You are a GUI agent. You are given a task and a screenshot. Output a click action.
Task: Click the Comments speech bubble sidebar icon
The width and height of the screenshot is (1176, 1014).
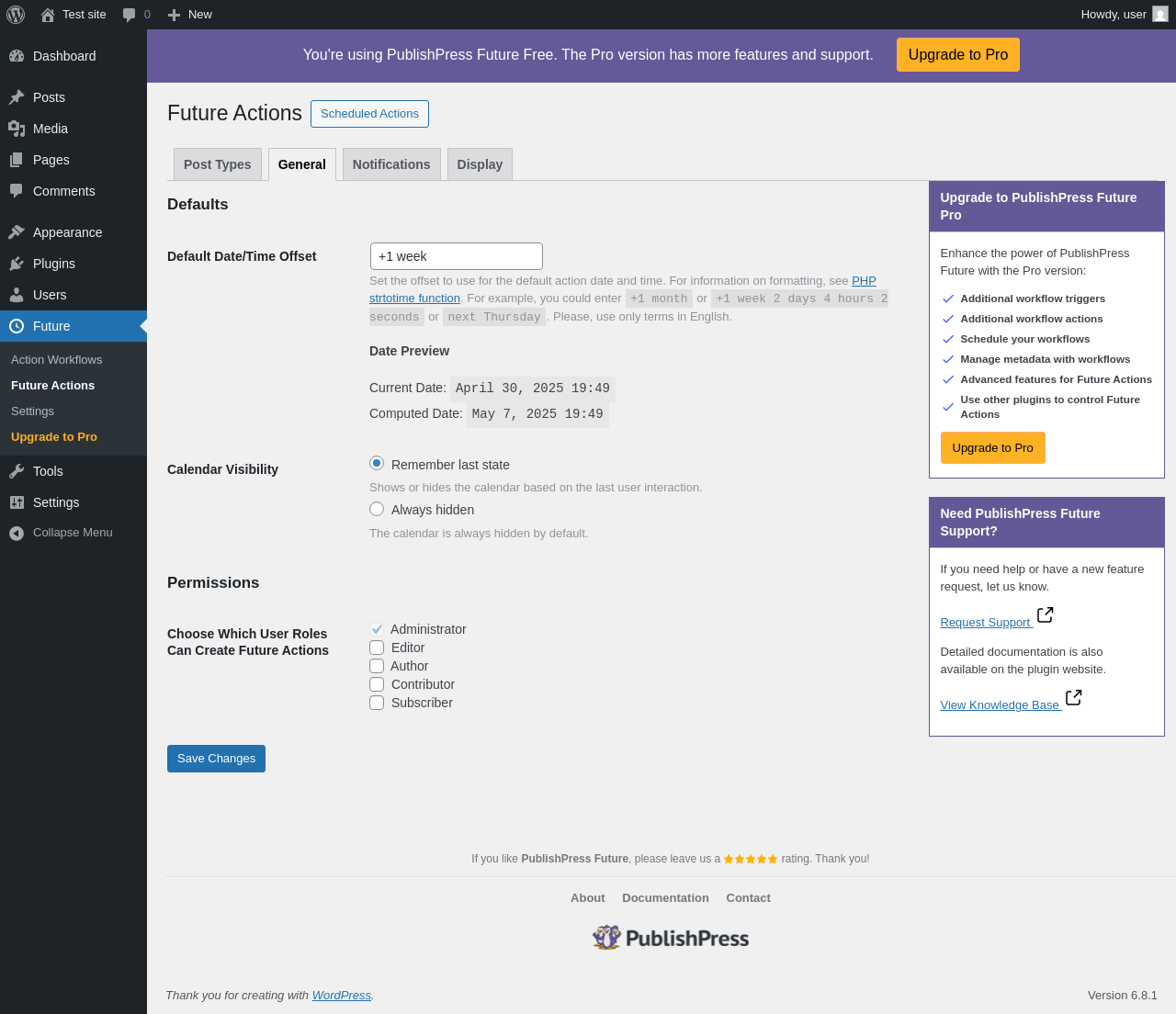pos(17,191)
